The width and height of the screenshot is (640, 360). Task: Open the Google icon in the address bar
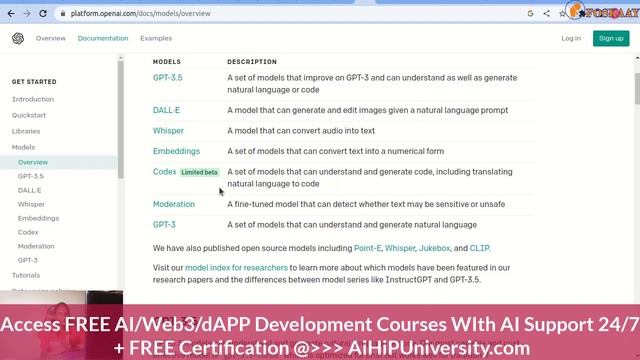tap(530, 13)
